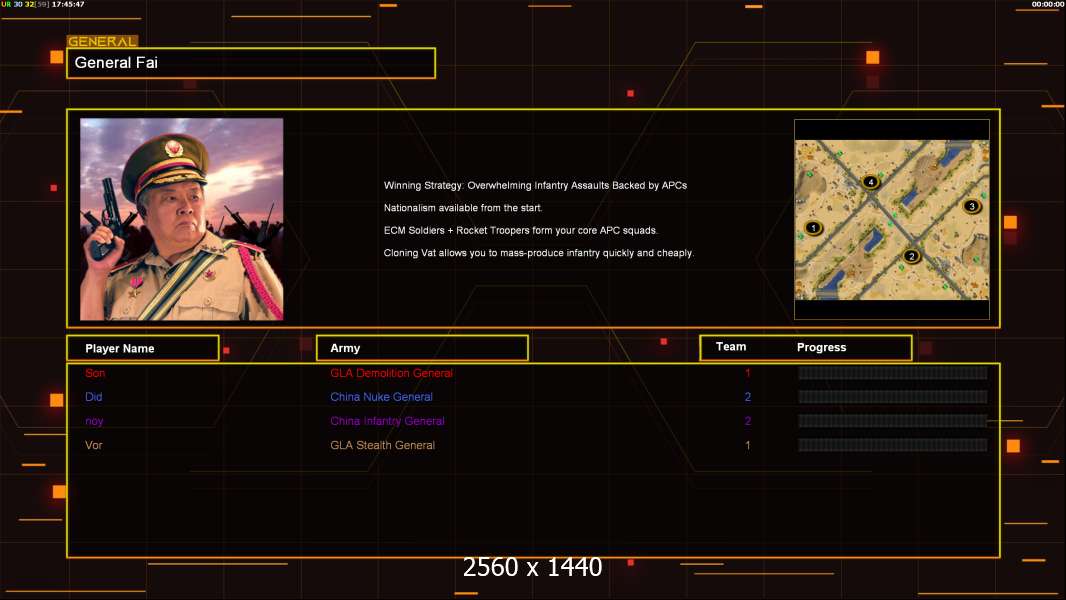The image size is (1066, 600).
Task: Click team number for player noy
Action: pyautogui.click(x=748, y=421)
